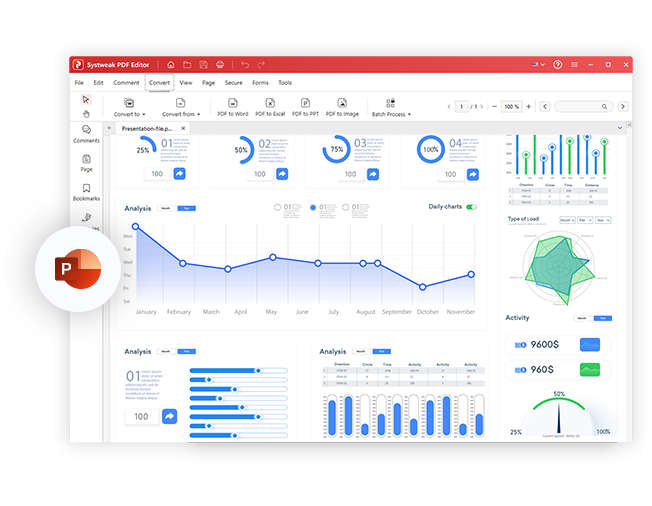Add new tab with plus icon
Viewport: 652px width, 506px height.
pyautogui.click(x=109, y=128)
